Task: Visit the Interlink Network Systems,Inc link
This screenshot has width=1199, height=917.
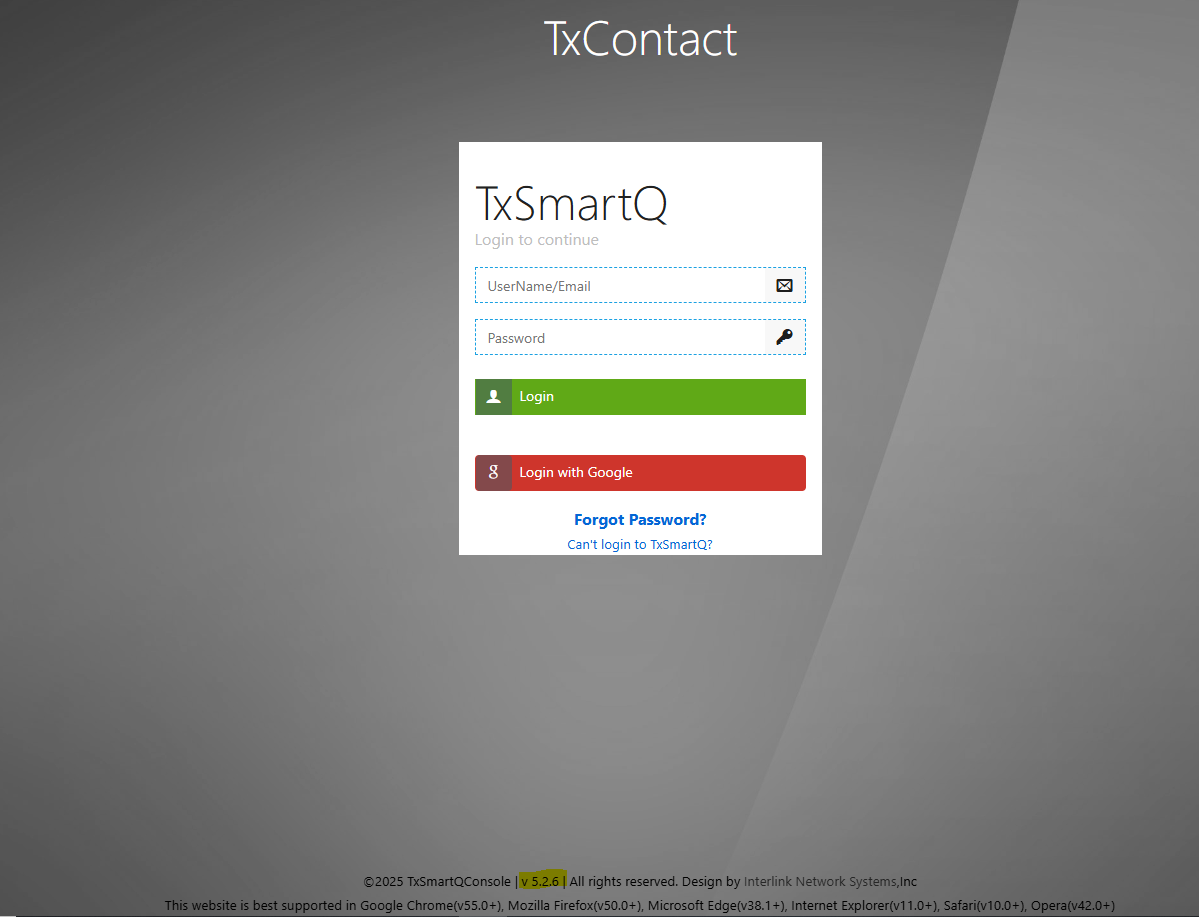Action: (830, 882)
